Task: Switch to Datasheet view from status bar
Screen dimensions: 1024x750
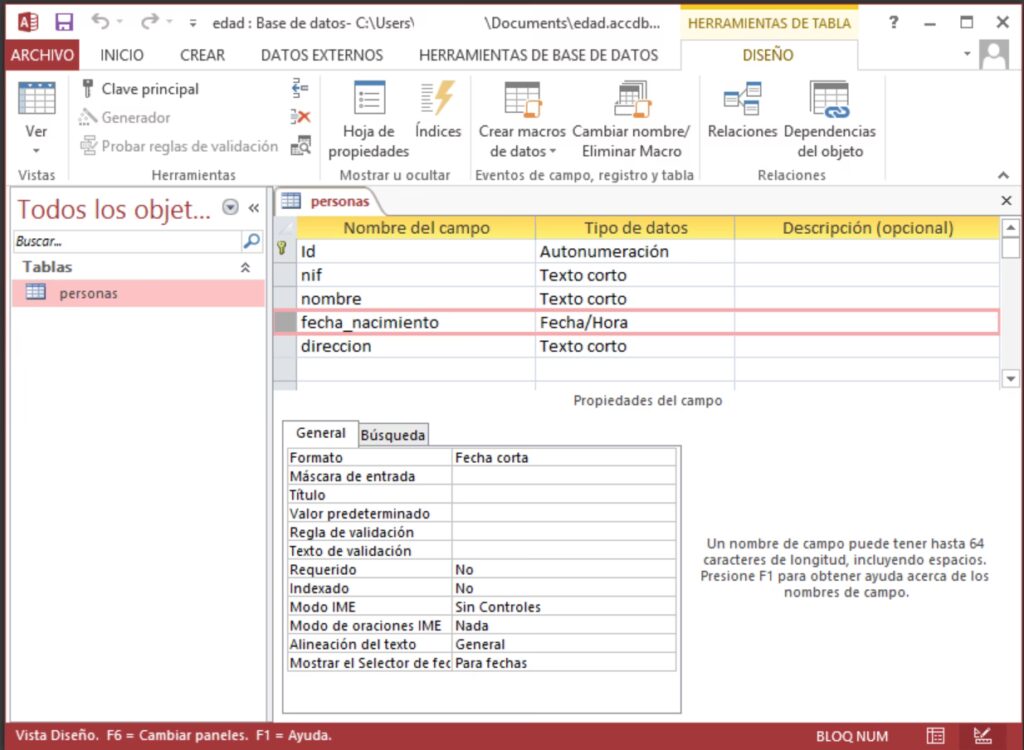Action: 935,736
